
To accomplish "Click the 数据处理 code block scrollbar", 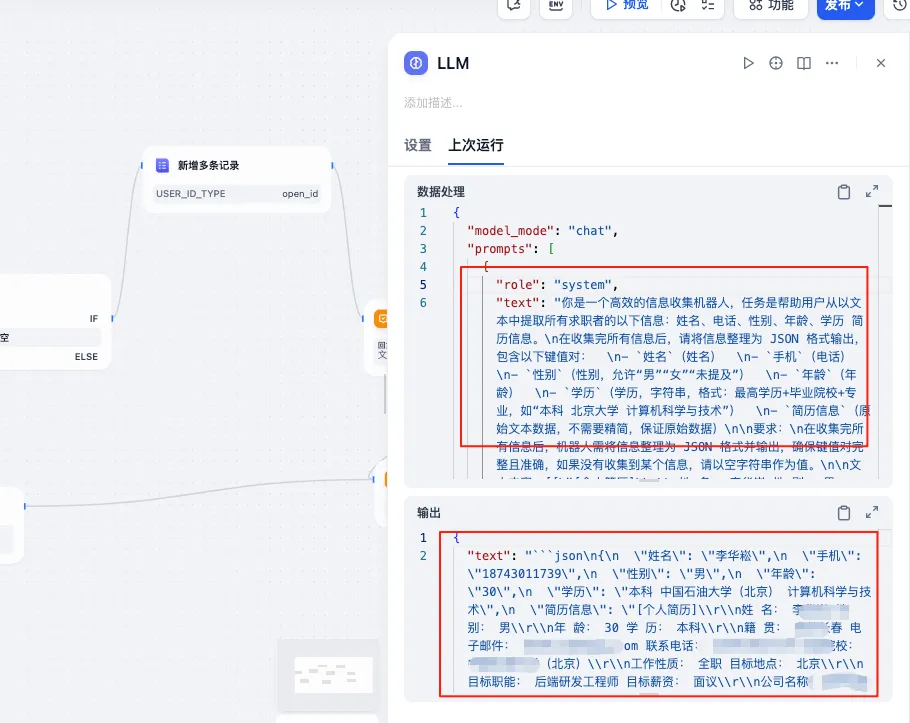I will (x=885, y=206).
